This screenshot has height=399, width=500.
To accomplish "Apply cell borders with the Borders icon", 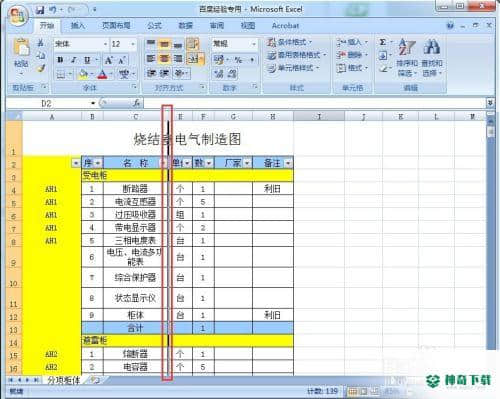I will 60,74.
